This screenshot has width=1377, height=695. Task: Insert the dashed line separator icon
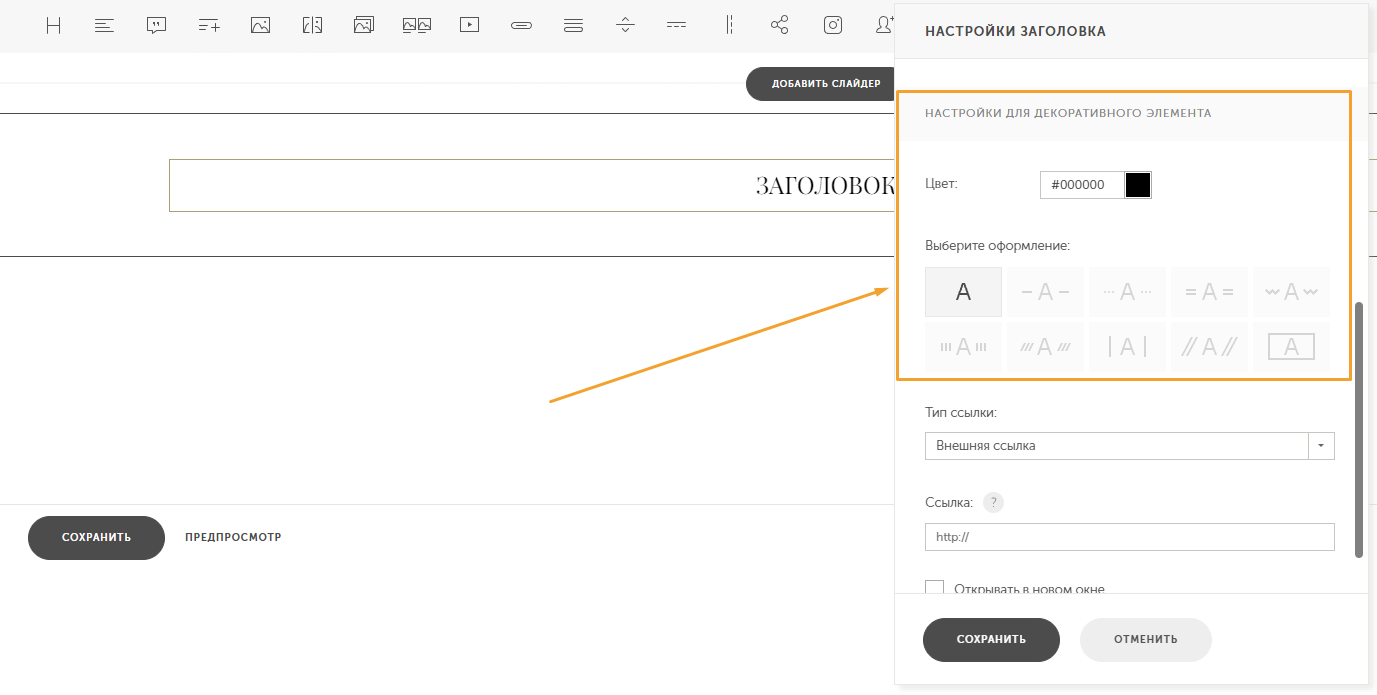[676, 26]
